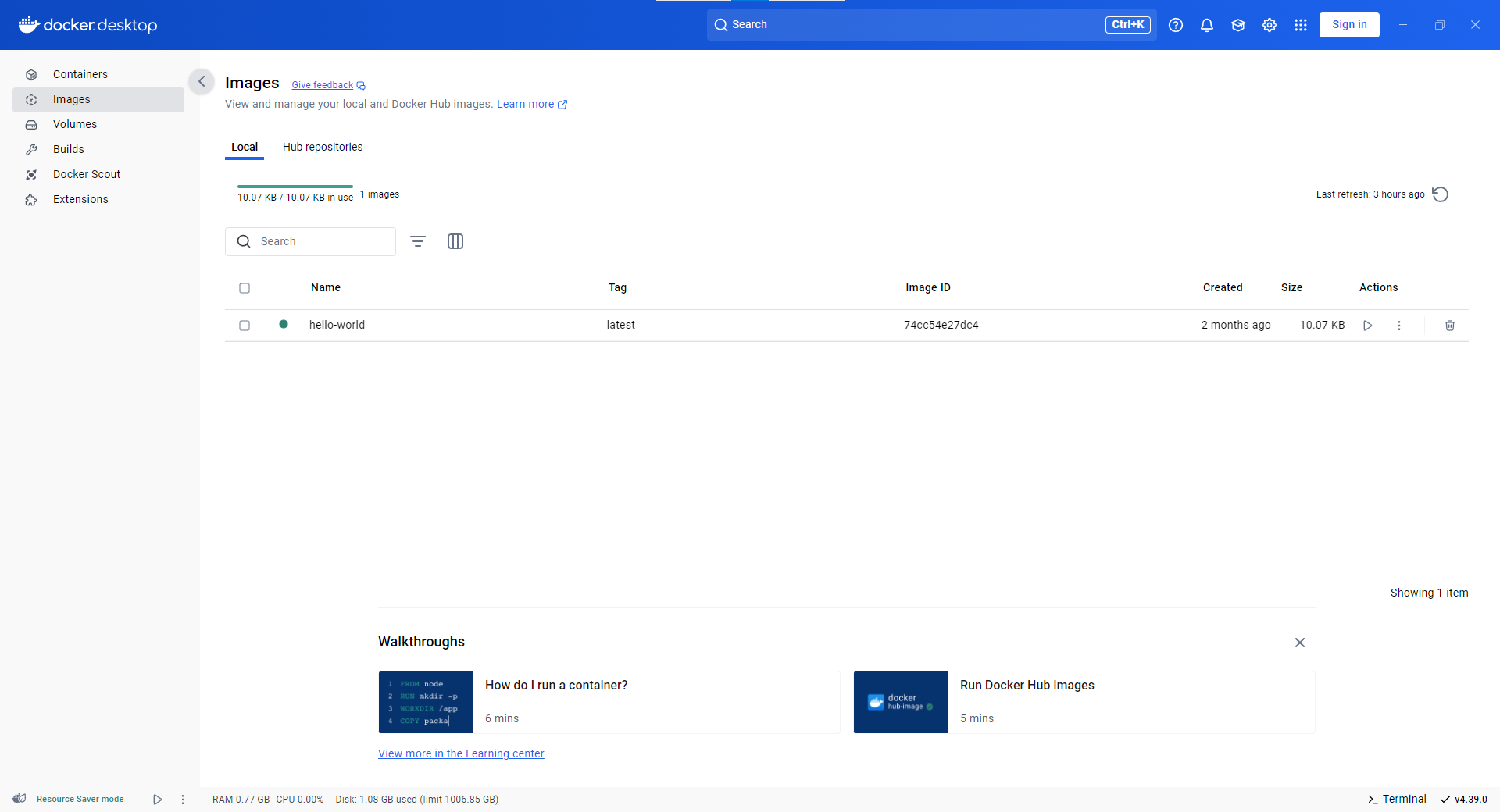The width and height of the screenshot is (1500, 812).
Task: Click the Disk usage status entry
Action: [x=417, y=799]
